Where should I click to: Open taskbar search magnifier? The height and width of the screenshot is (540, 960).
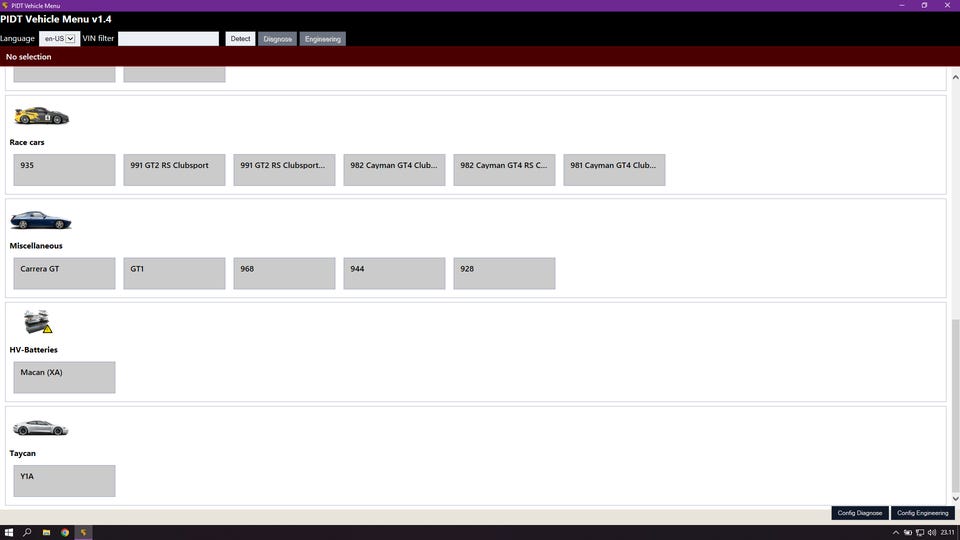pos(27,533)
